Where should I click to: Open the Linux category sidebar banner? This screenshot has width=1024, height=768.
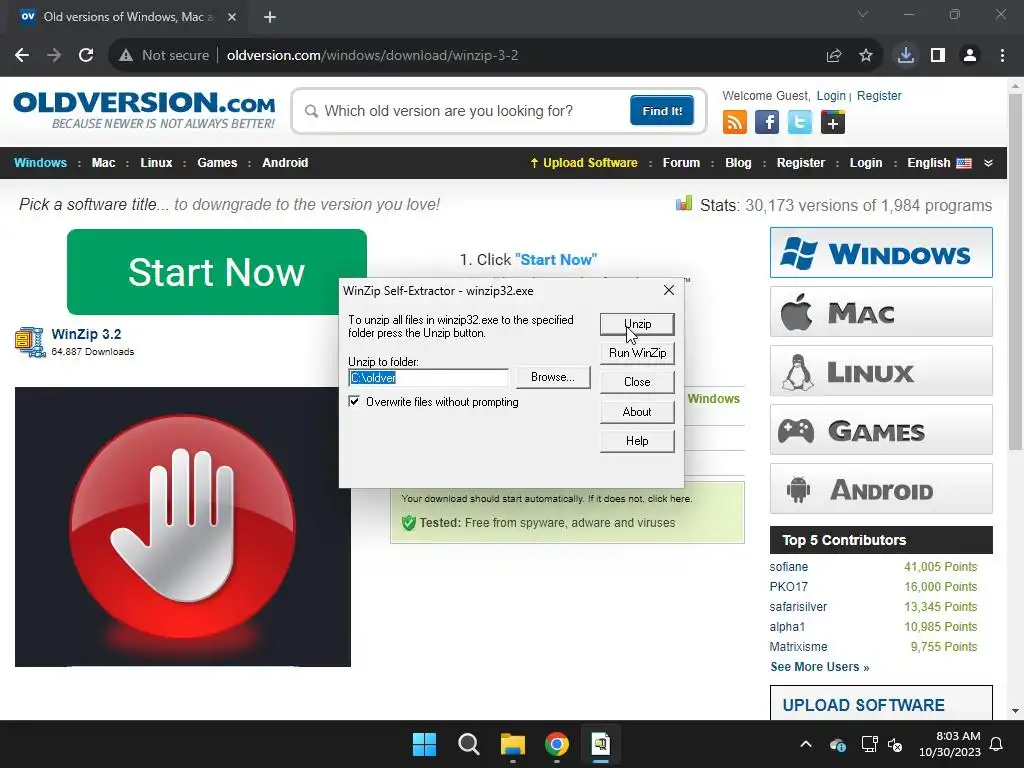coord(881,371)
